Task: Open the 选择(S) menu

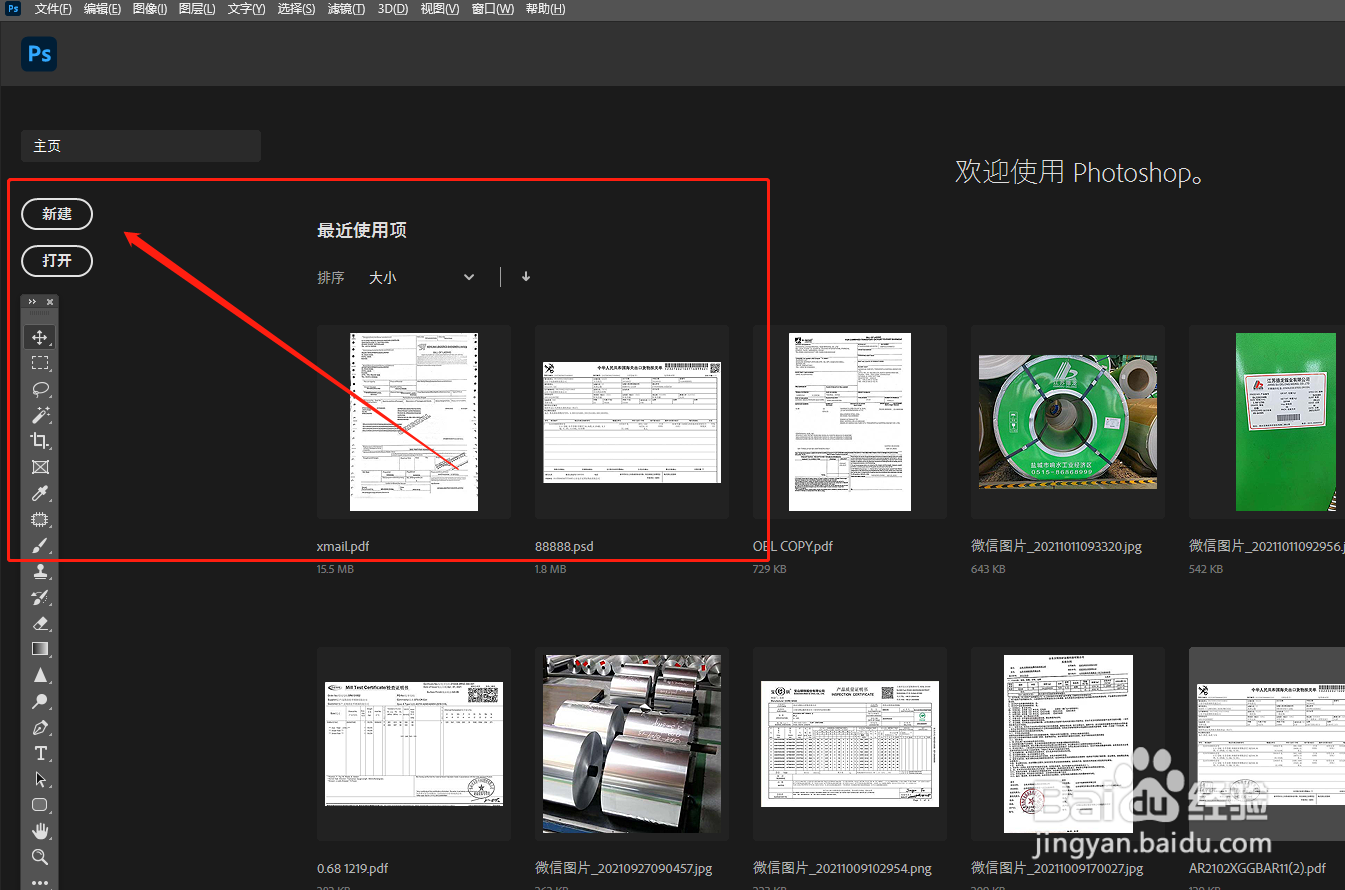Action: 296,9
